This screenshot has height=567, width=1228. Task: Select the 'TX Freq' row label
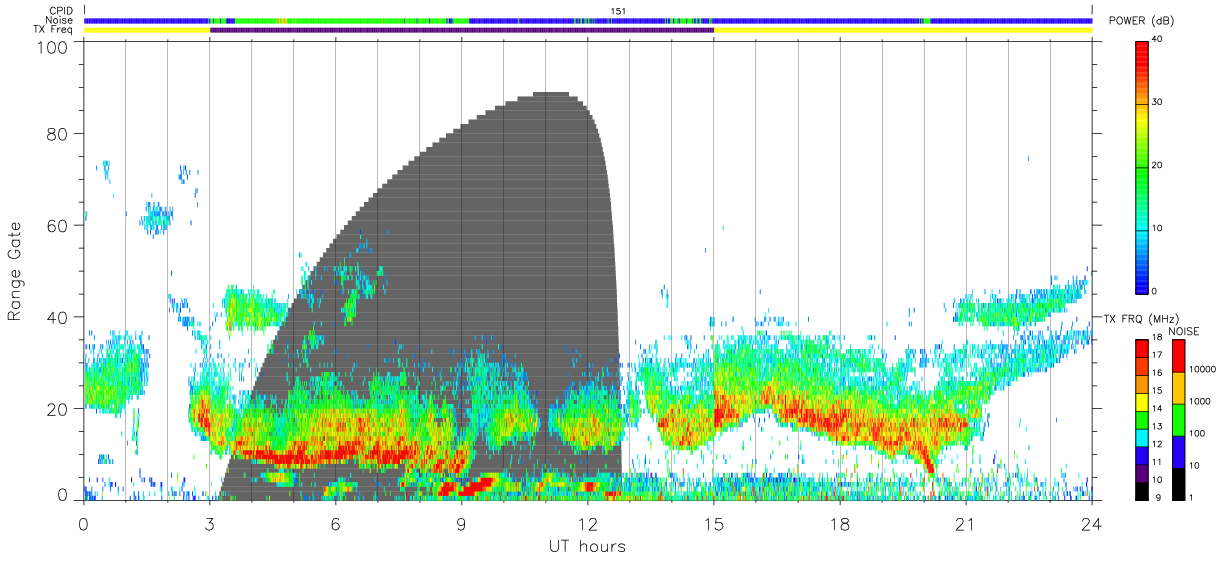pyautogui.click(x=55, y=30)
